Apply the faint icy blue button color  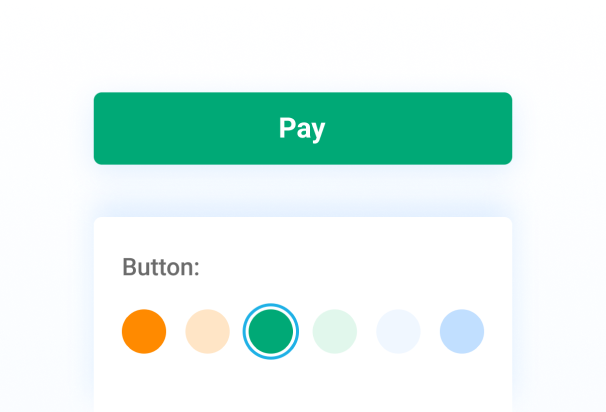click(398, 331)
